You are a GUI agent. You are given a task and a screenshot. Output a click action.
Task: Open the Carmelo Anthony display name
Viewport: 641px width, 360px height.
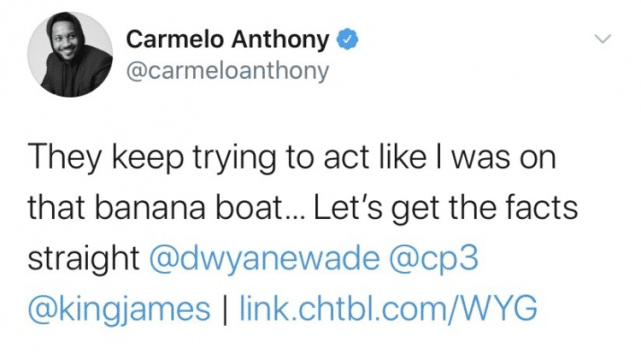(227, 39)
